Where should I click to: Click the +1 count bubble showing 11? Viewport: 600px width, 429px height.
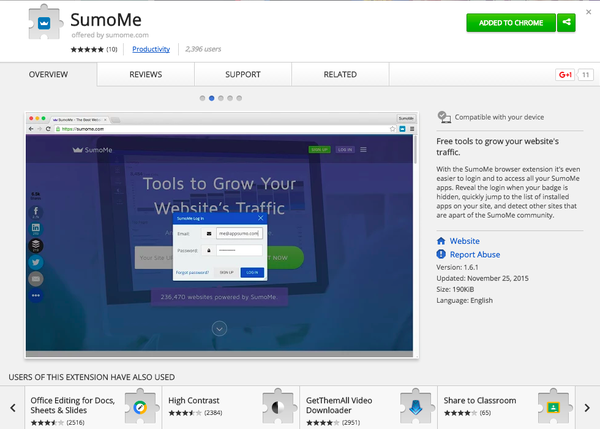(x=585, y=75)
